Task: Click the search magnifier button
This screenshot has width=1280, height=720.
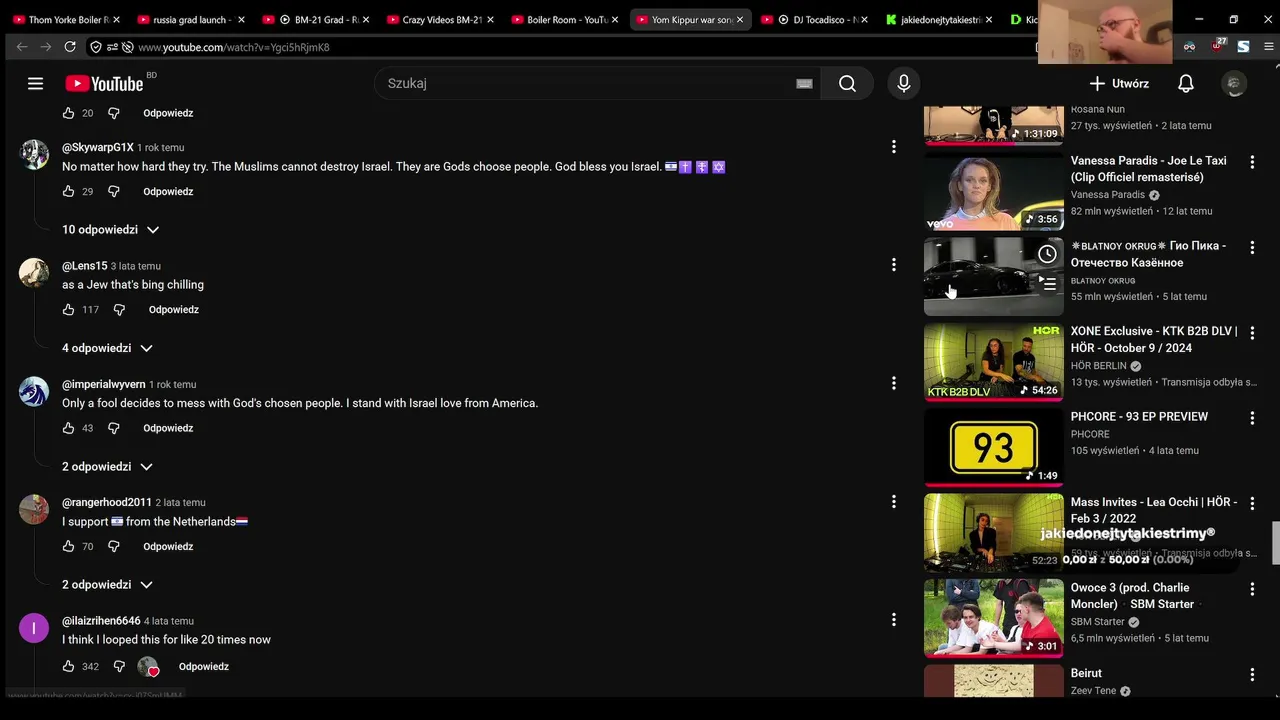Action: [847, 84]
